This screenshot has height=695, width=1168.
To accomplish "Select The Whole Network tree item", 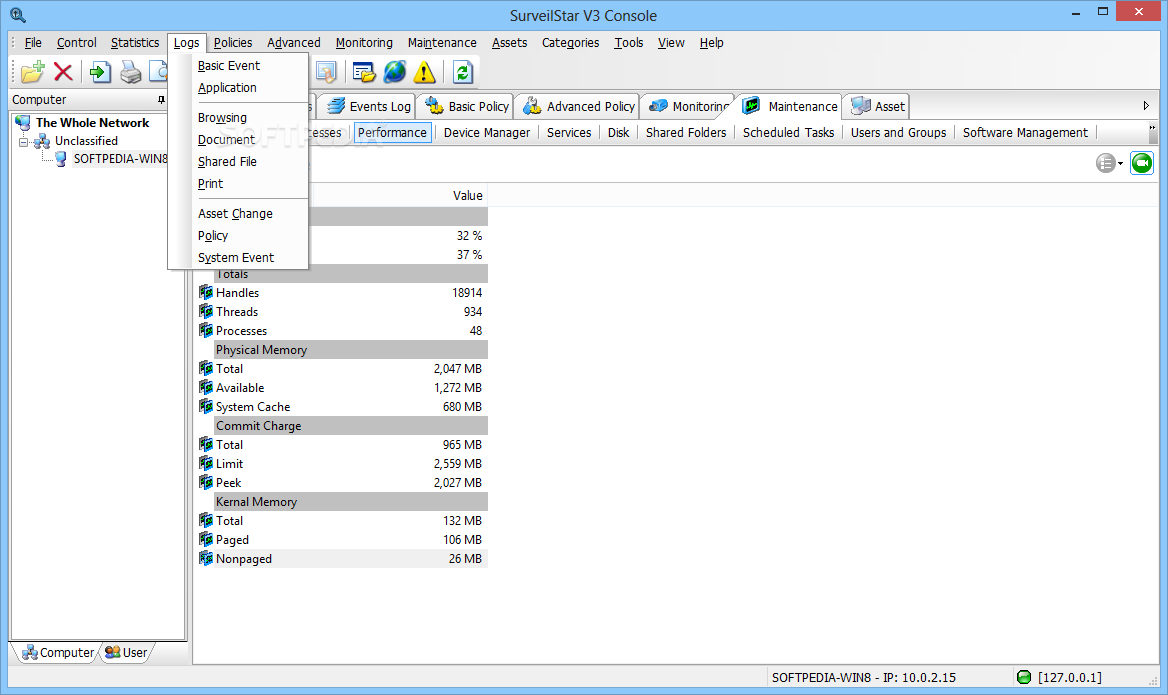I will (x=92, y=123).
